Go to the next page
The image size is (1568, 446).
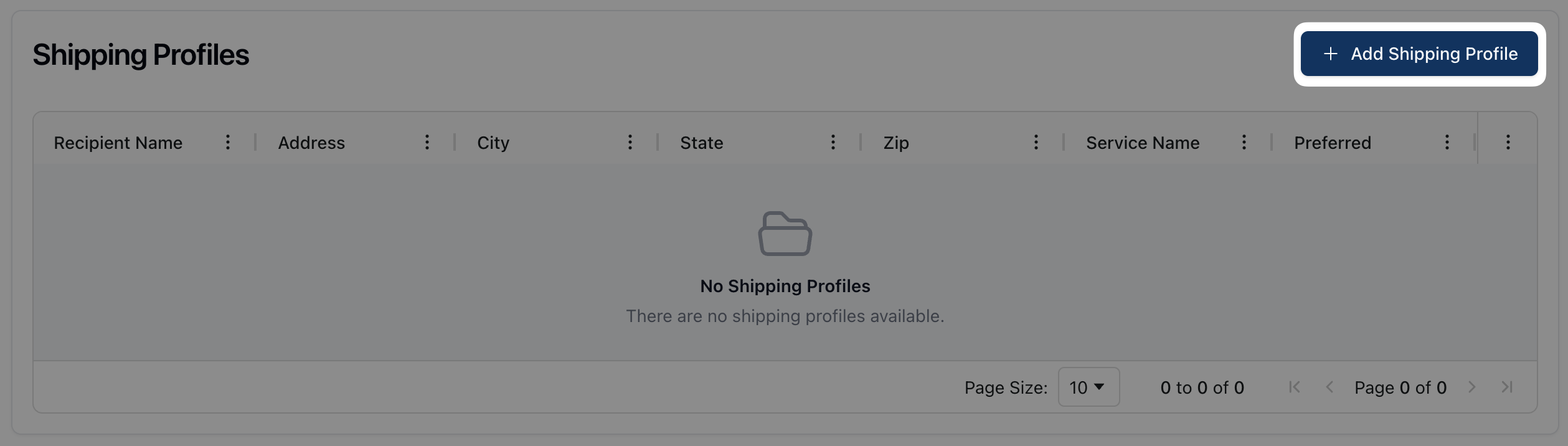(1472, 387)
